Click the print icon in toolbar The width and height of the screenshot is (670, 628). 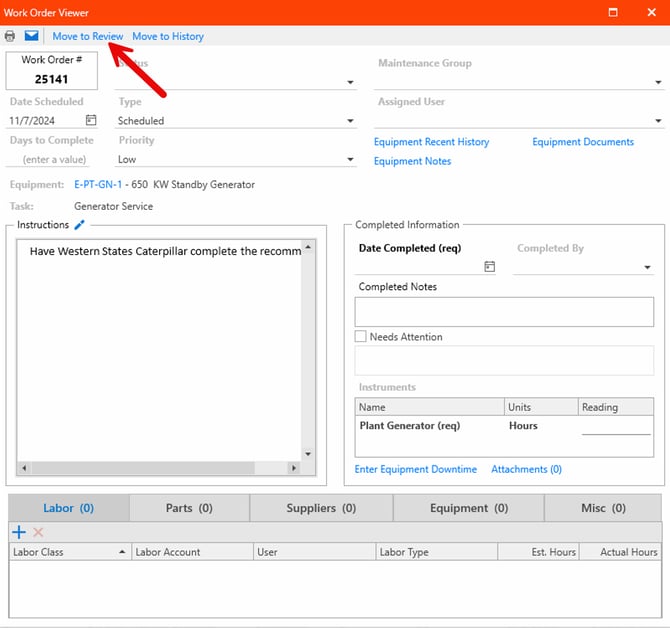coord(10,36)
